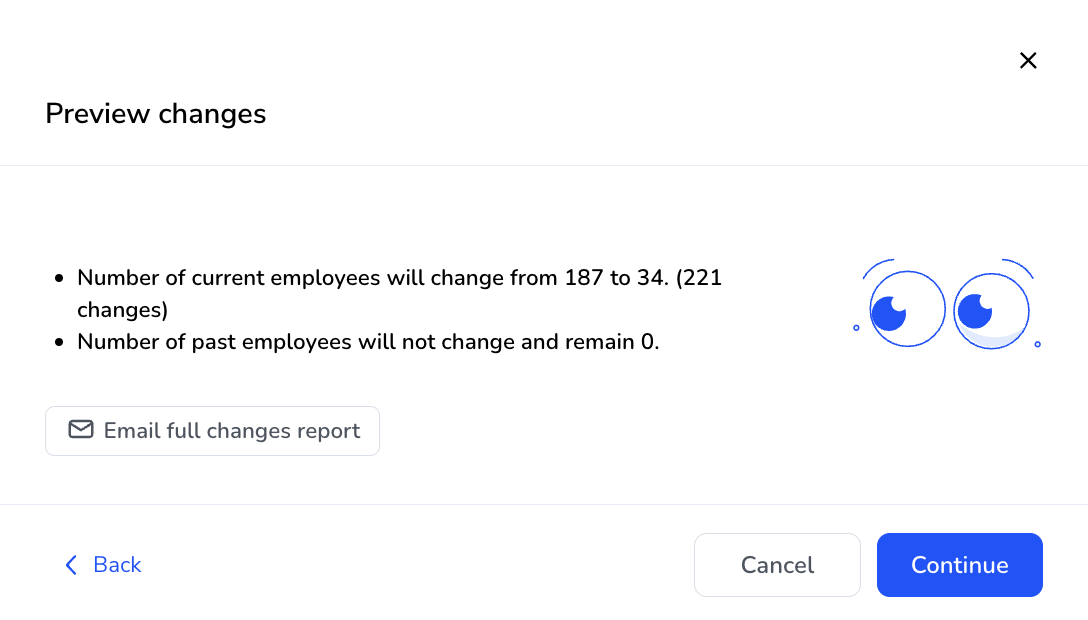Click the curved eyebrow above left eye
This screenshot has height=620, width=1088.
pos(878,268)
